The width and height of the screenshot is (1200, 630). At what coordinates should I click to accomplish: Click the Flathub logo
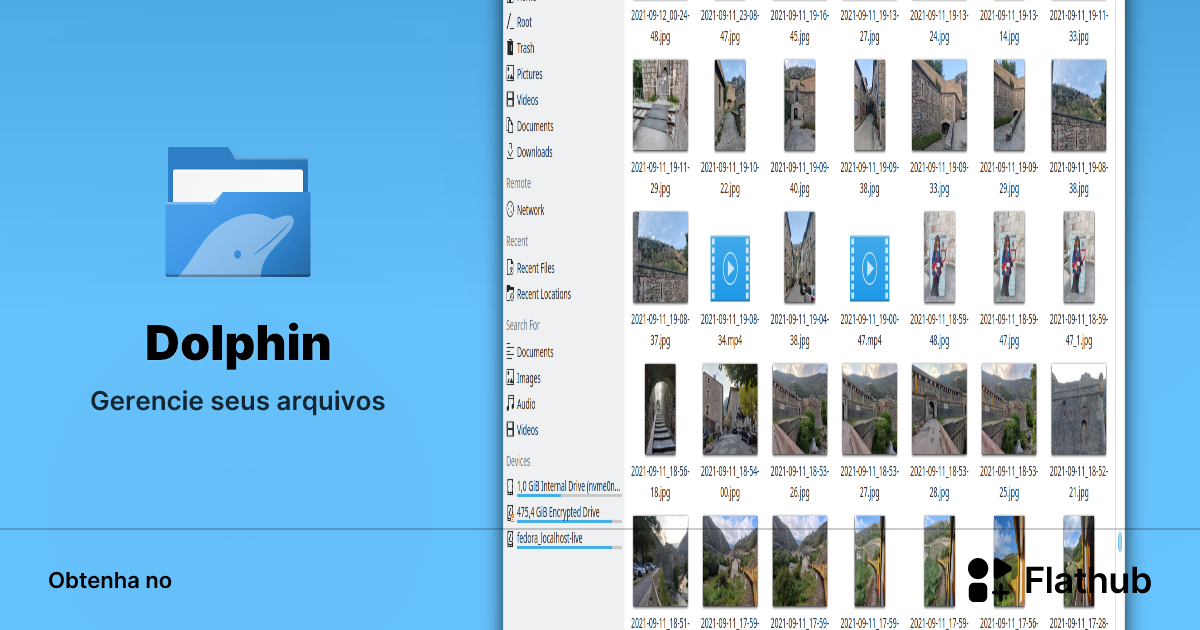(x=1059, y=581)
